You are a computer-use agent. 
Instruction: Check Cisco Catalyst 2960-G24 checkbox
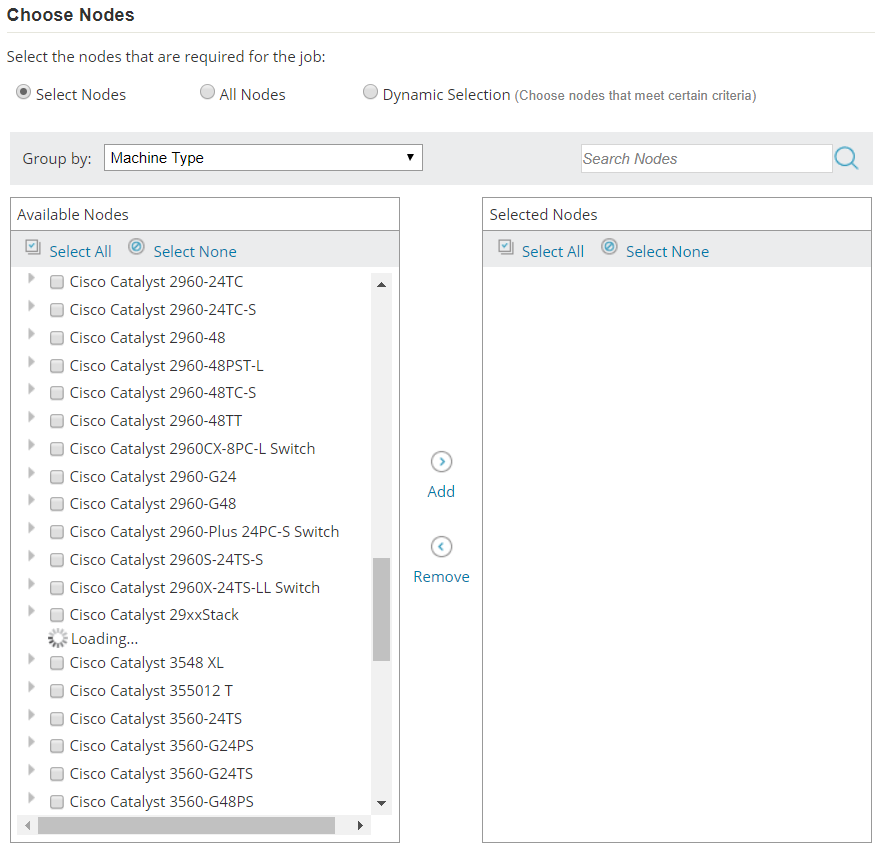coord(57,477)
